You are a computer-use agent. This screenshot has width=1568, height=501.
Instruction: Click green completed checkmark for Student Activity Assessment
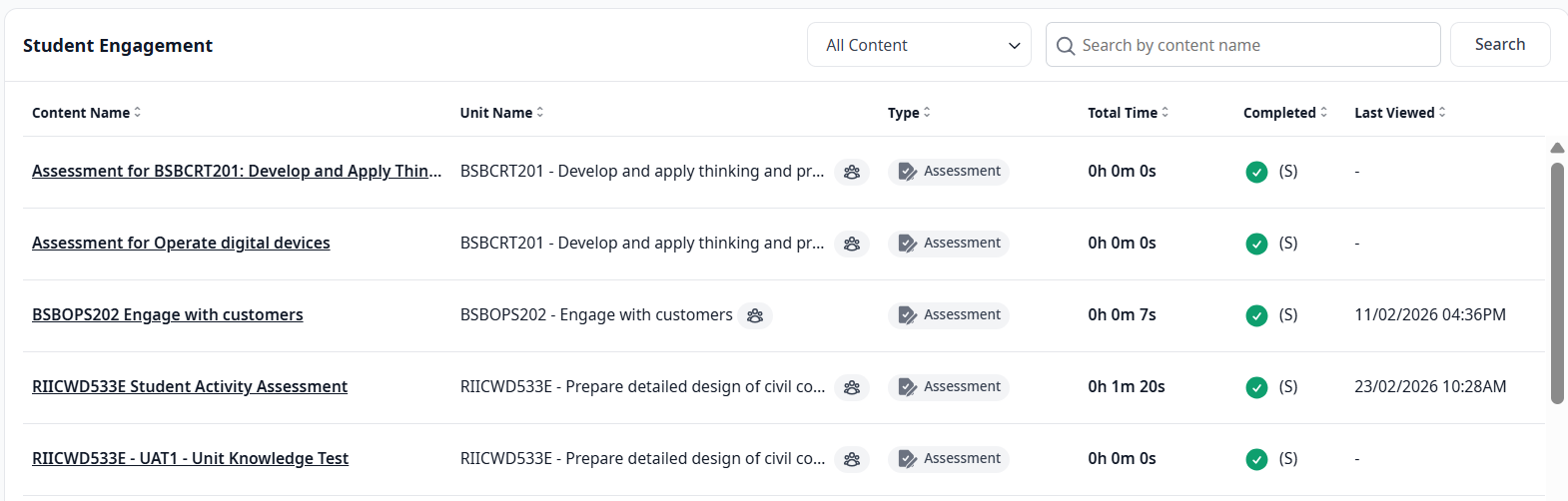point(1256,387)
